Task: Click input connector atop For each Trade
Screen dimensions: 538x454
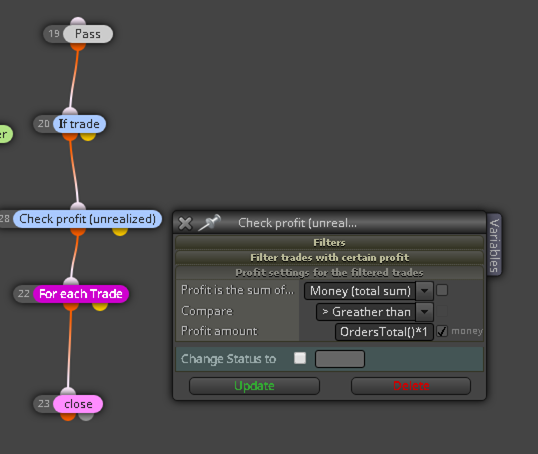Action: click(71, 281)
